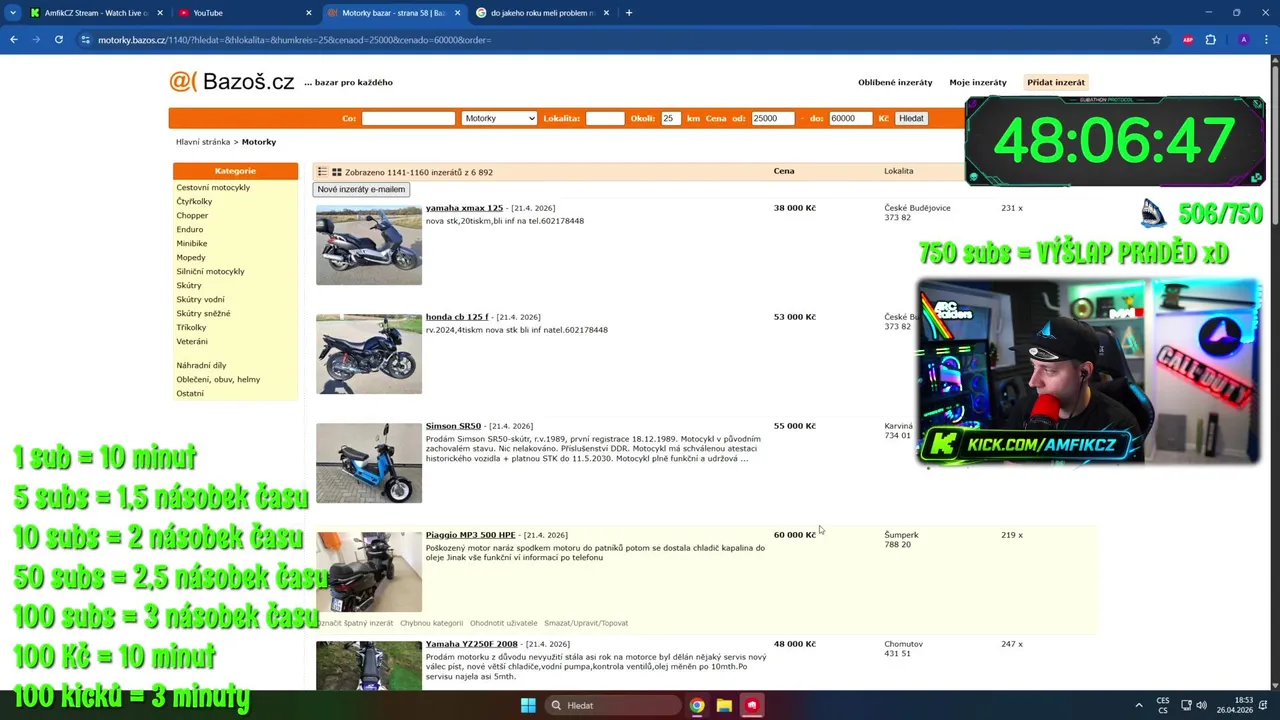1280x720 pixels.
Task: Click Hlavní stránka breadcrumb
Action: click(203, 142)
